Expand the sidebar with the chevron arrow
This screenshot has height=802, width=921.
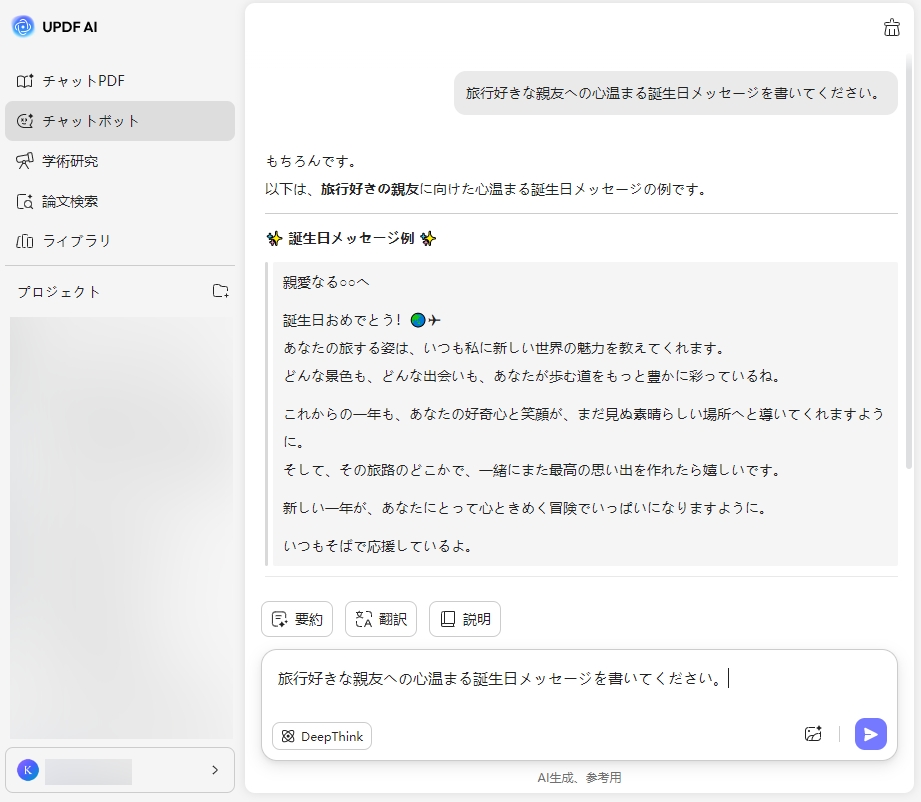coord(213,770)
